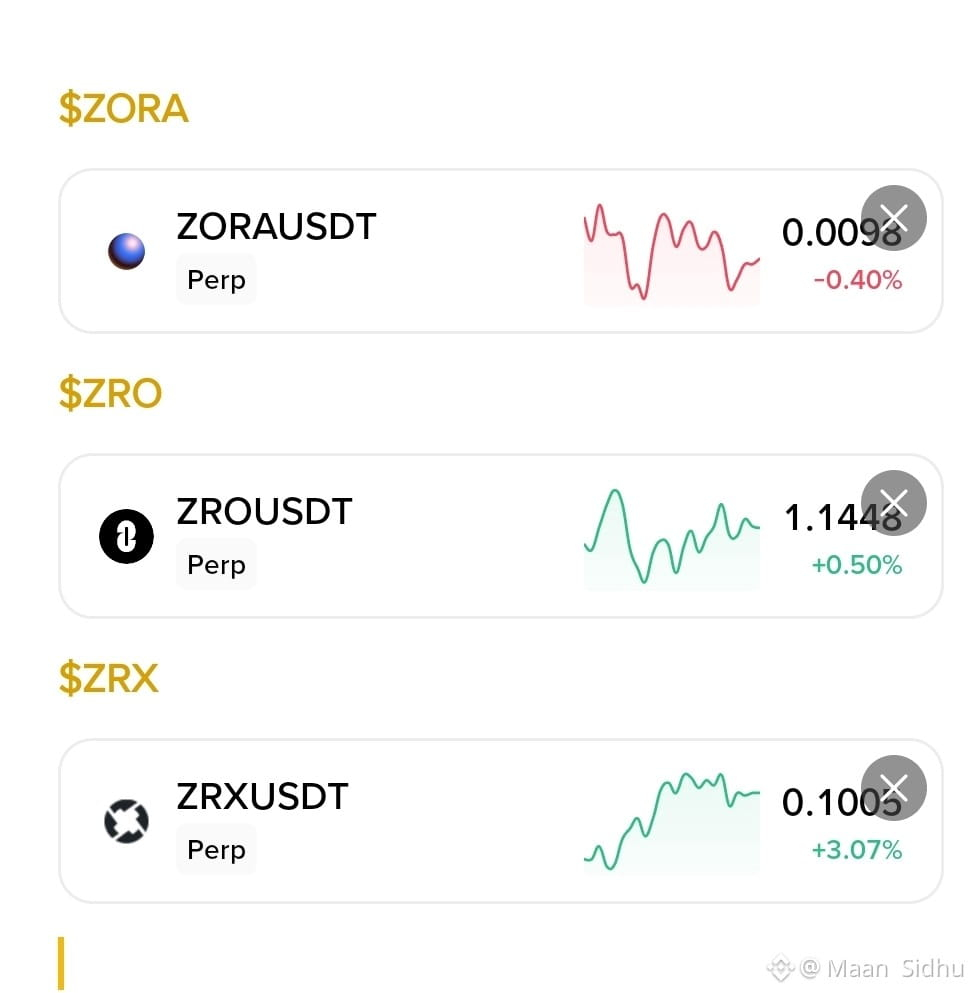This screenshot has width=972, height=993.
Task: Open the $ZORA hashtag link
Action: (123, 108)
